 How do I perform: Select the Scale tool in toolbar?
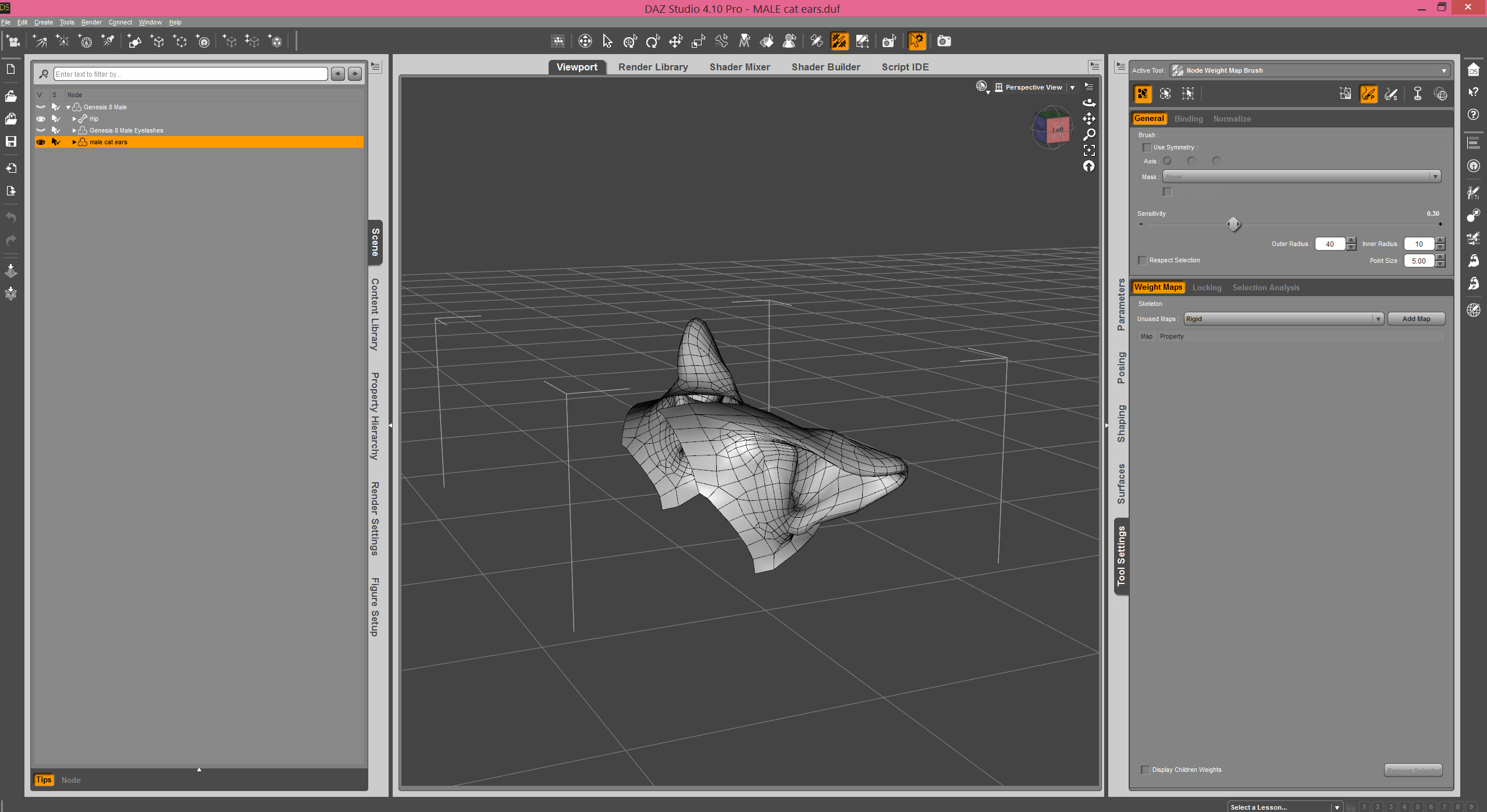click(x=698, y=41)
